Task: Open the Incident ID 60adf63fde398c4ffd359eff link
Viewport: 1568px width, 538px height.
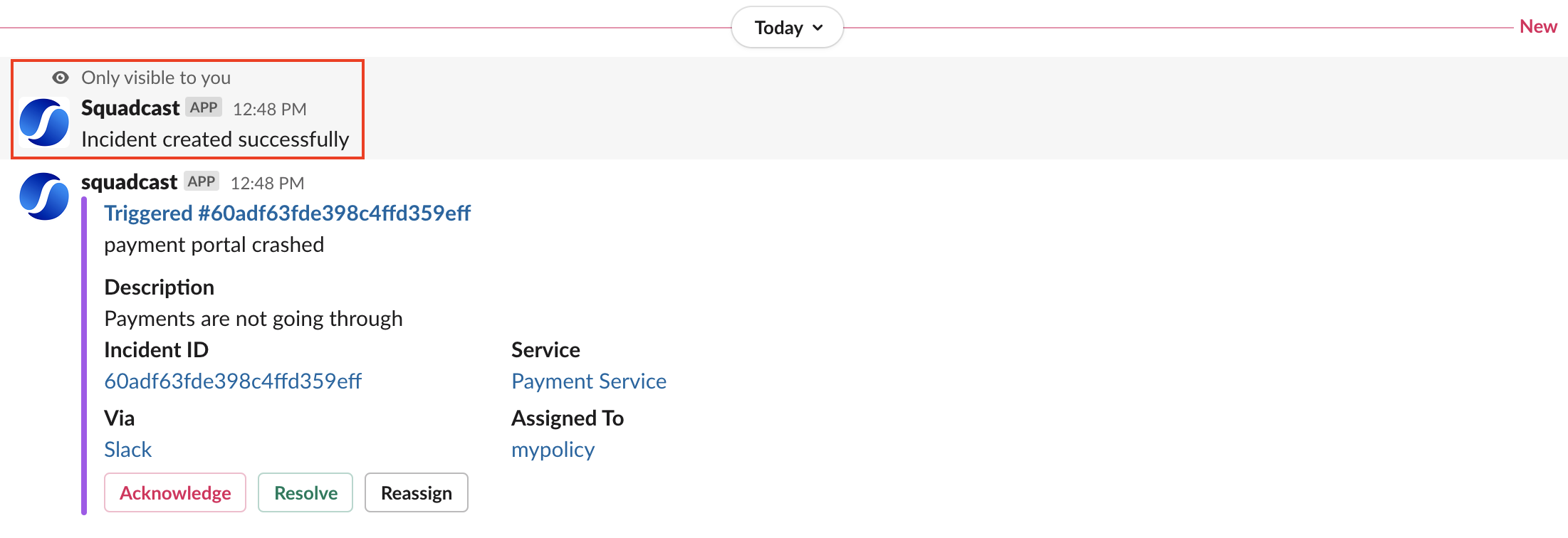Action: pyautogui.click(x=233, y=381)
